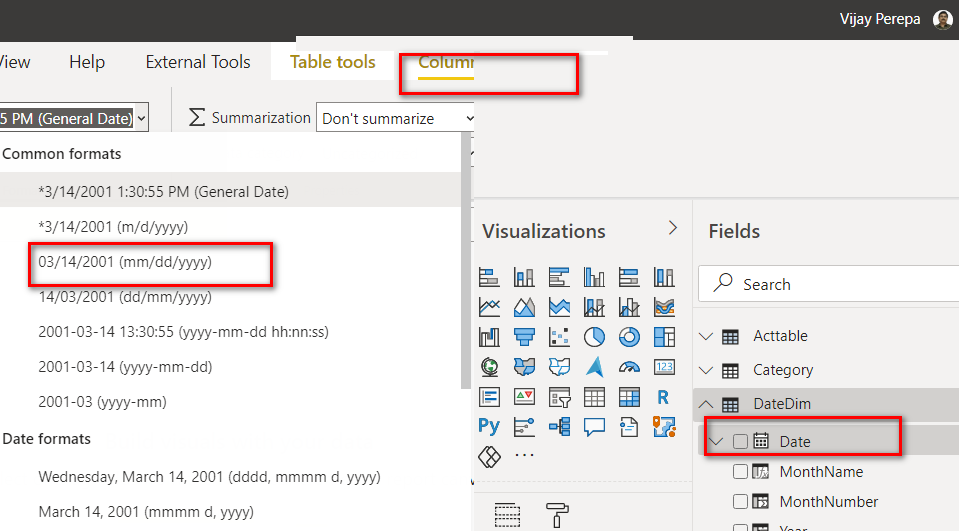
Task: Select the Scatter chart visual
Action: click(x=559, y=336)
